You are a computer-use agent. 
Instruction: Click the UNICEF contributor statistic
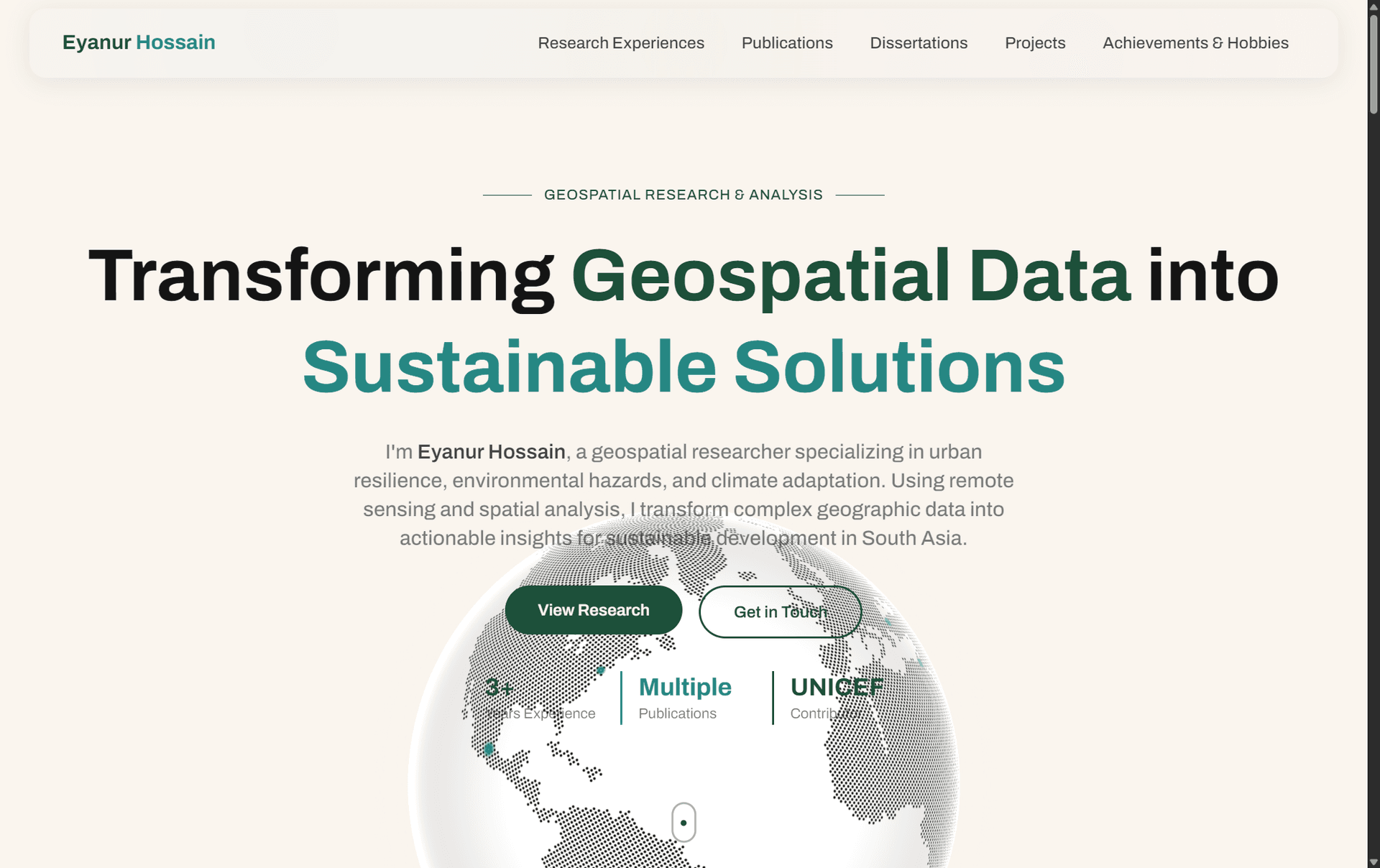click(x=837, y=698)
